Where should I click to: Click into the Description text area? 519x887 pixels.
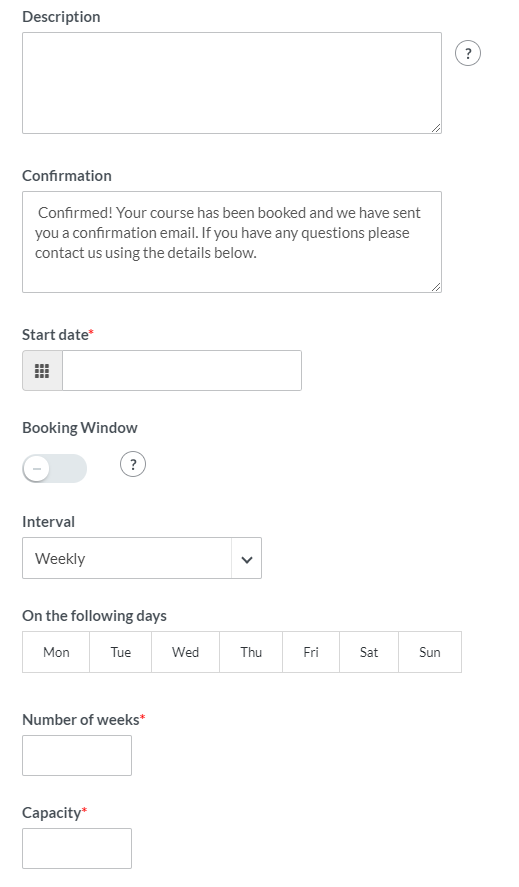(x=232, y=83)
